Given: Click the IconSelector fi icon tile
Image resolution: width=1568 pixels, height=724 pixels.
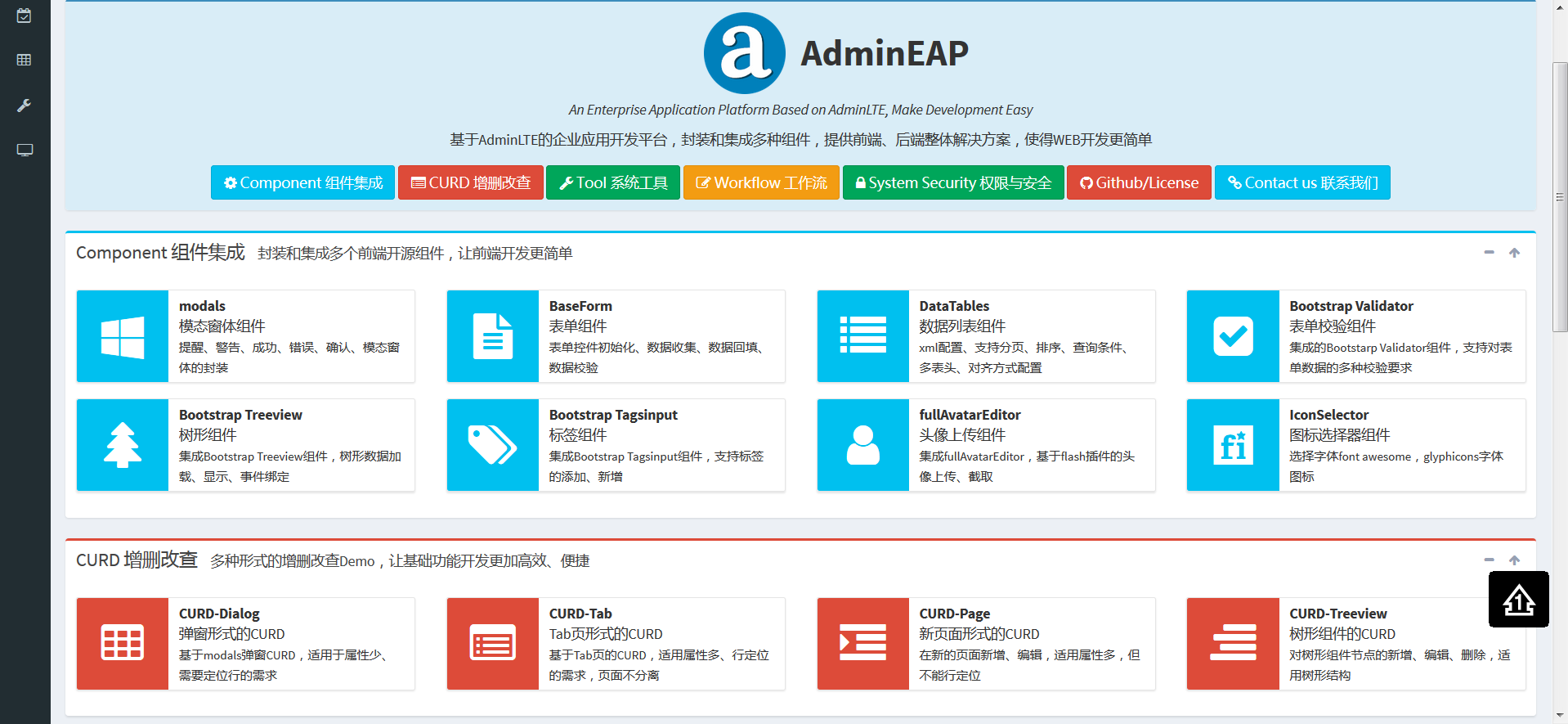Looking at the screenshot, I should pos(1233,445).
